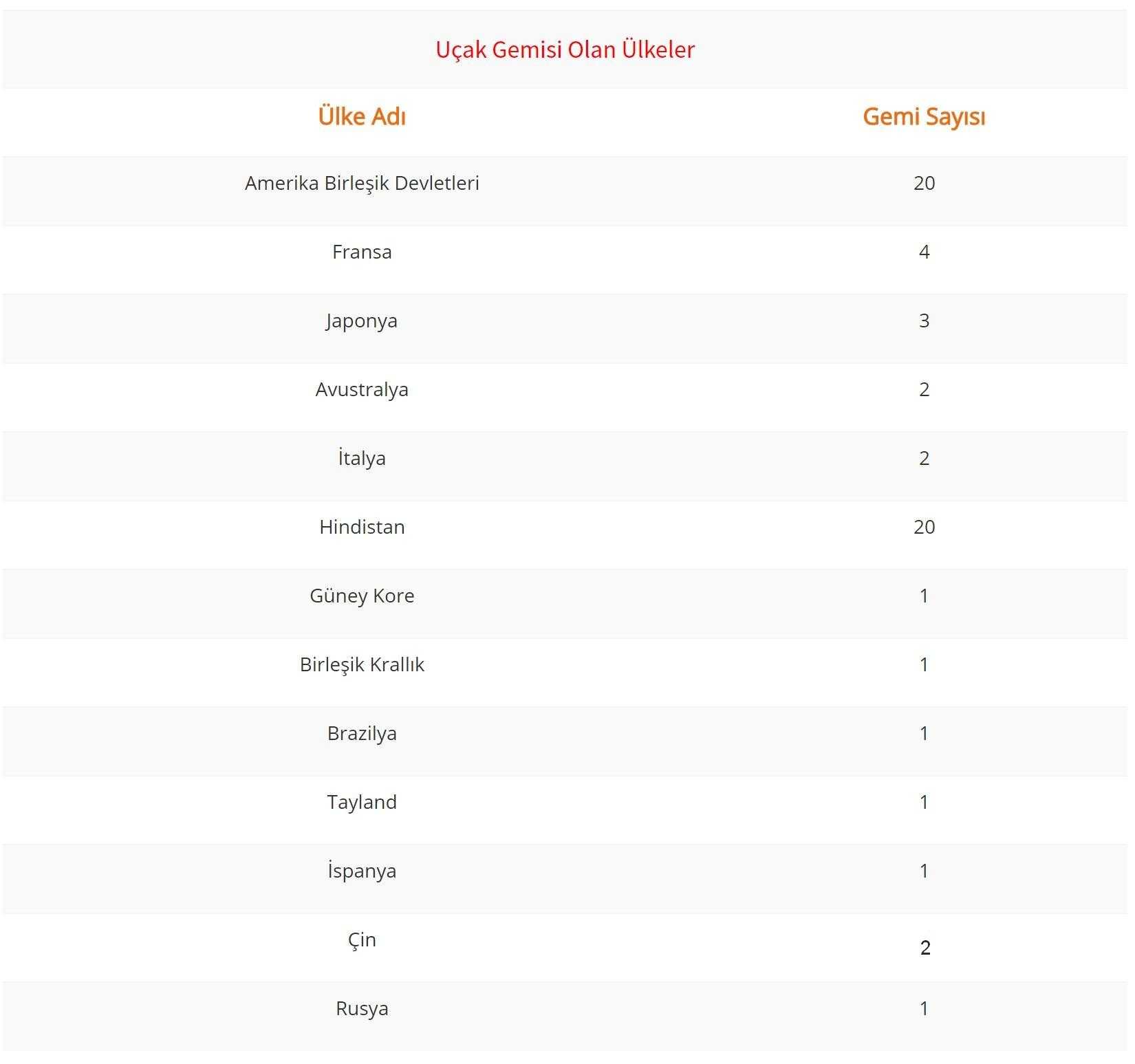Viewport: 1135px width, 1064px height.
Task: Select the 'İtalya' row name
Action: click(362, 458)
